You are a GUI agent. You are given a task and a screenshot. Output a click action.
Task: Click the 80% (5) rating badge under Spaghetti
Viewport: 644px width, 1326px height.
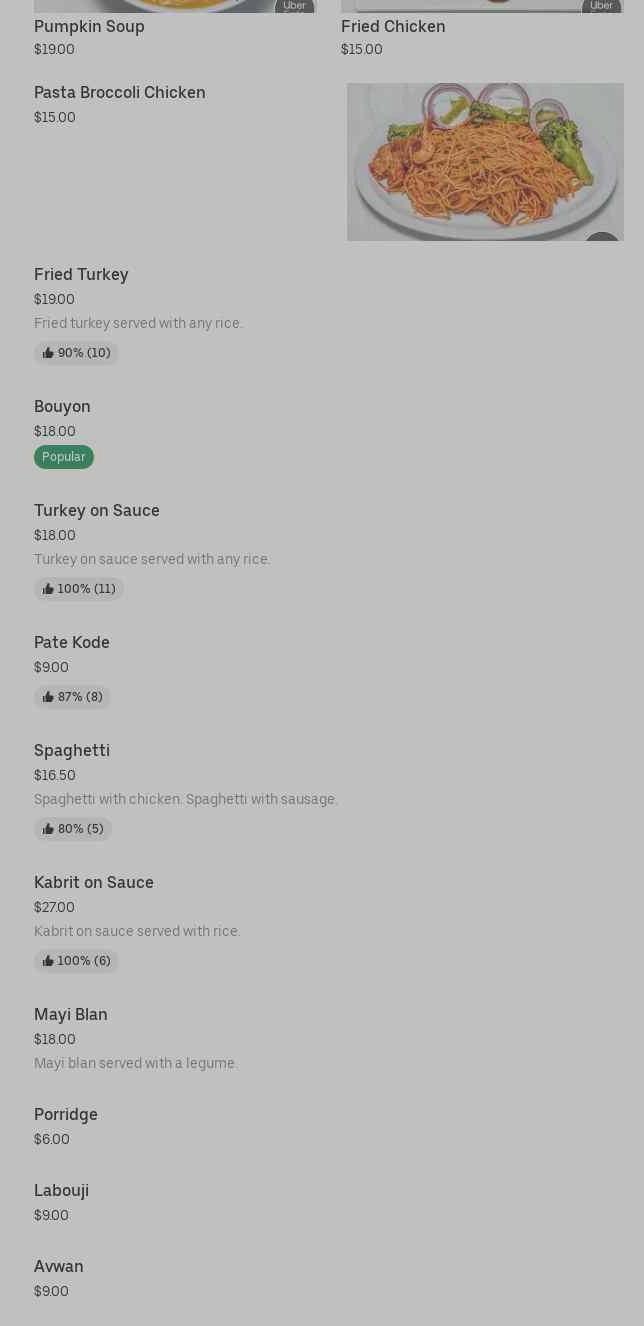(x=73, y=829)
